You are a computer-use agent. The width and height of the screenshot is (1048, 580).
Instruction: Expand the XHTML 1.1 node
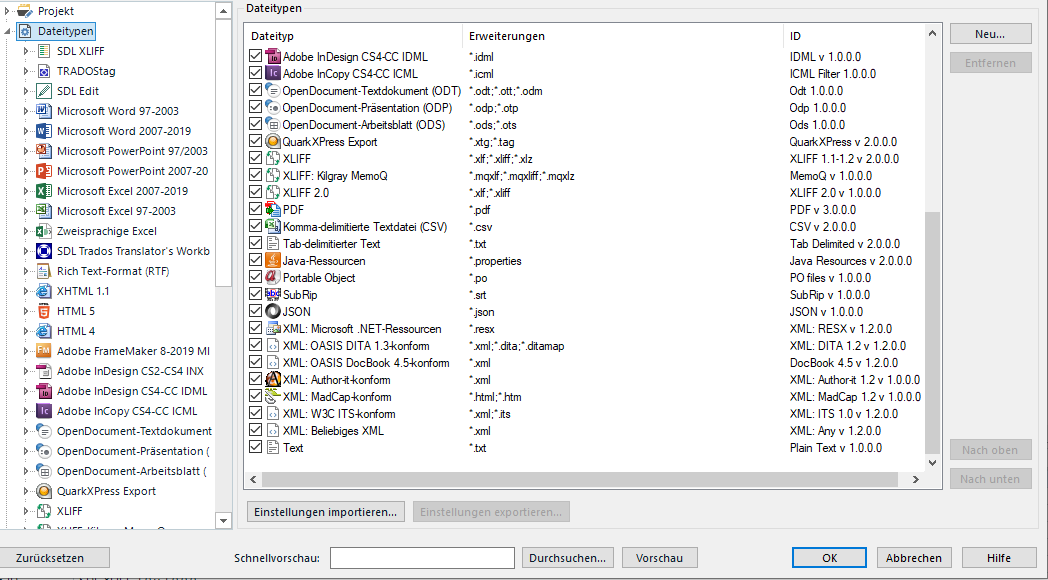(x=26, y=291)
